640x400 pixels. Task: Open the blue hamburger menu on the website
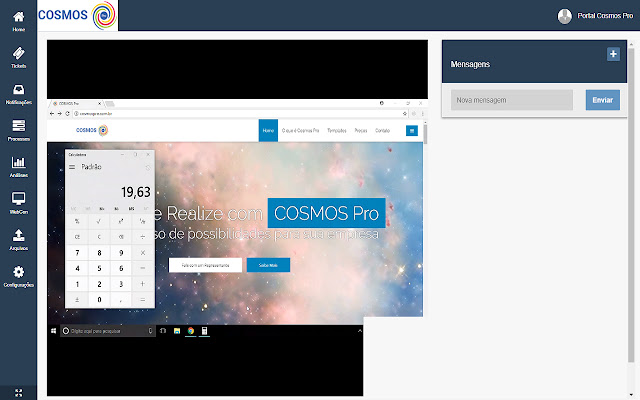pos(412,131)
